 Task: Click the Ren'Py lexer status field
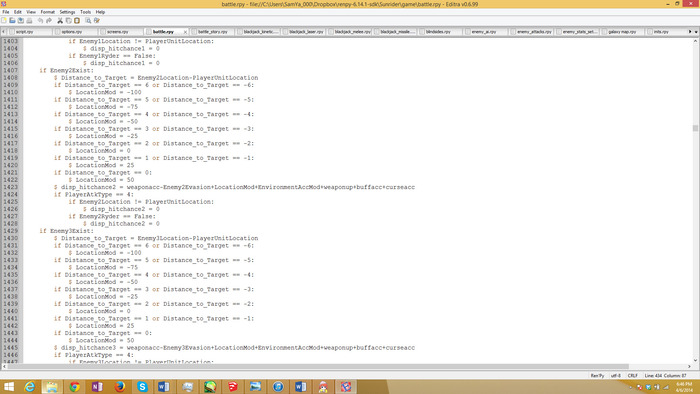click(597, 376)
